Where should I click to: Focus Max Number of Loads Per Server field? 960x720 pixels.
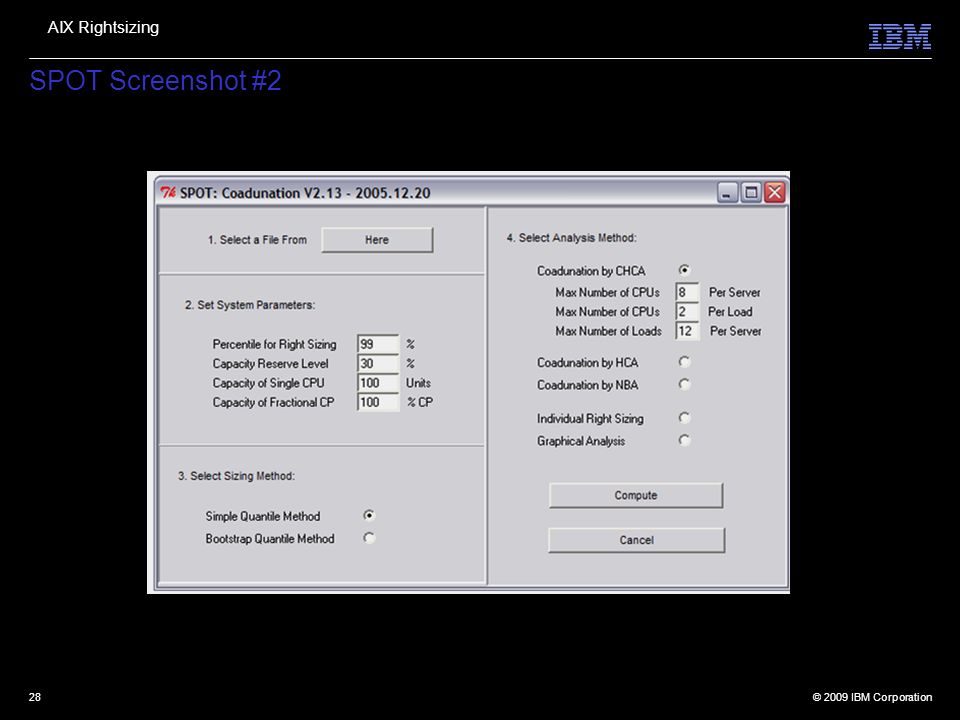(687, 331)
